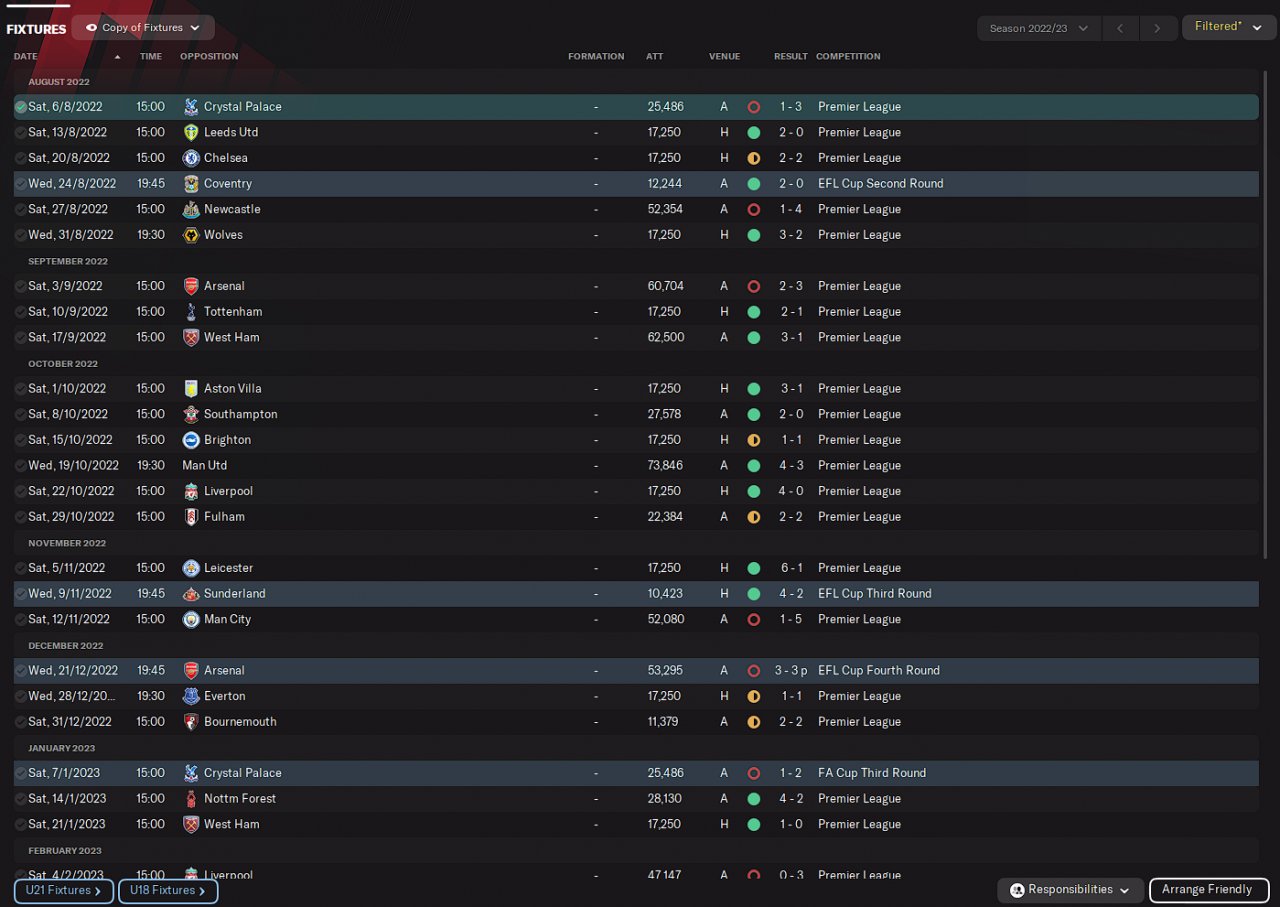Tick the check circle for Wed, 31/8/2022
The width and height of the screenshot is (1280, 907).
click(21, 235)
